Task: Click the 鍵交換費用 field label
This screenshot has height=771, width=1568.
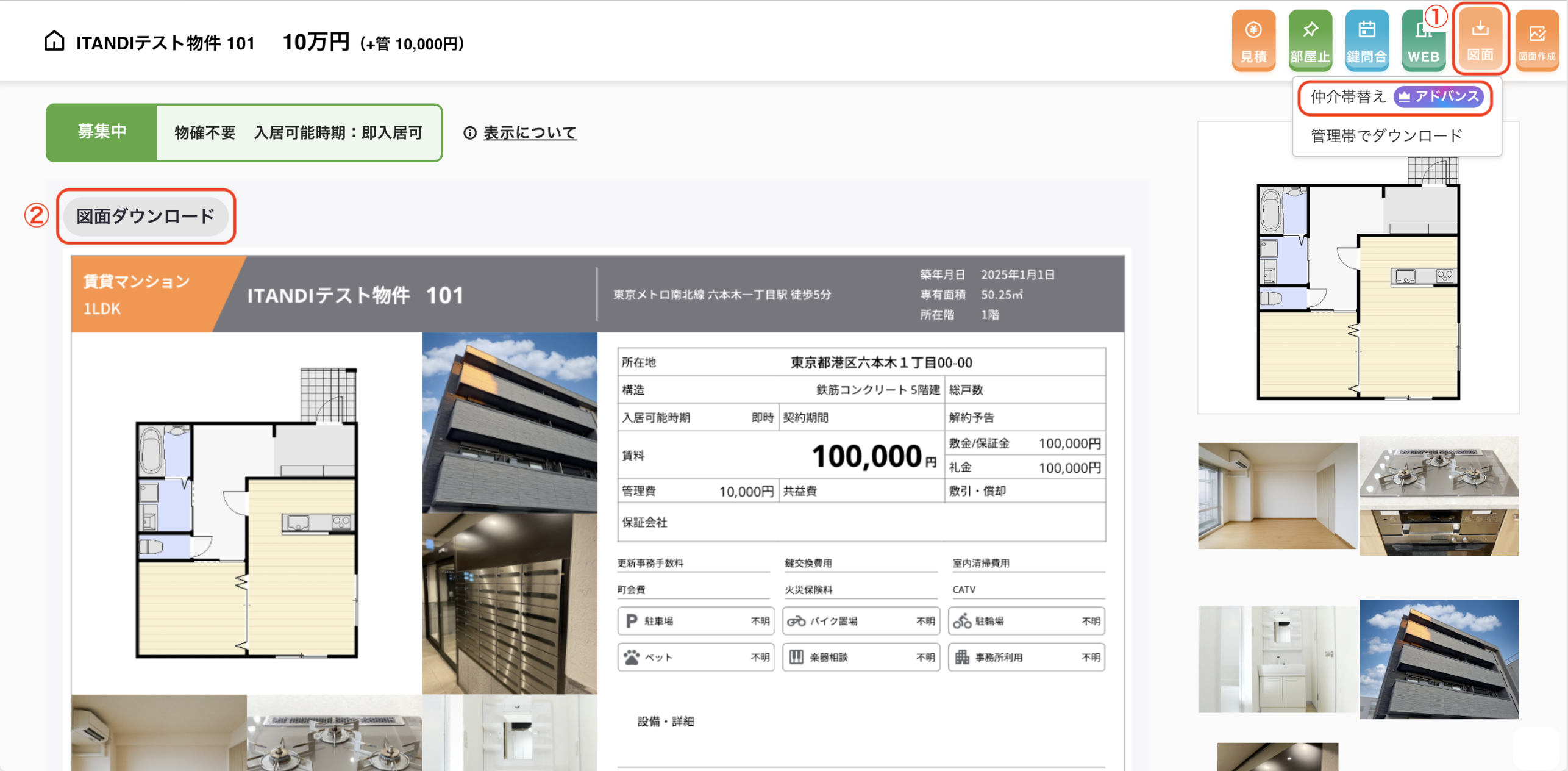Action: pos(808,562)
